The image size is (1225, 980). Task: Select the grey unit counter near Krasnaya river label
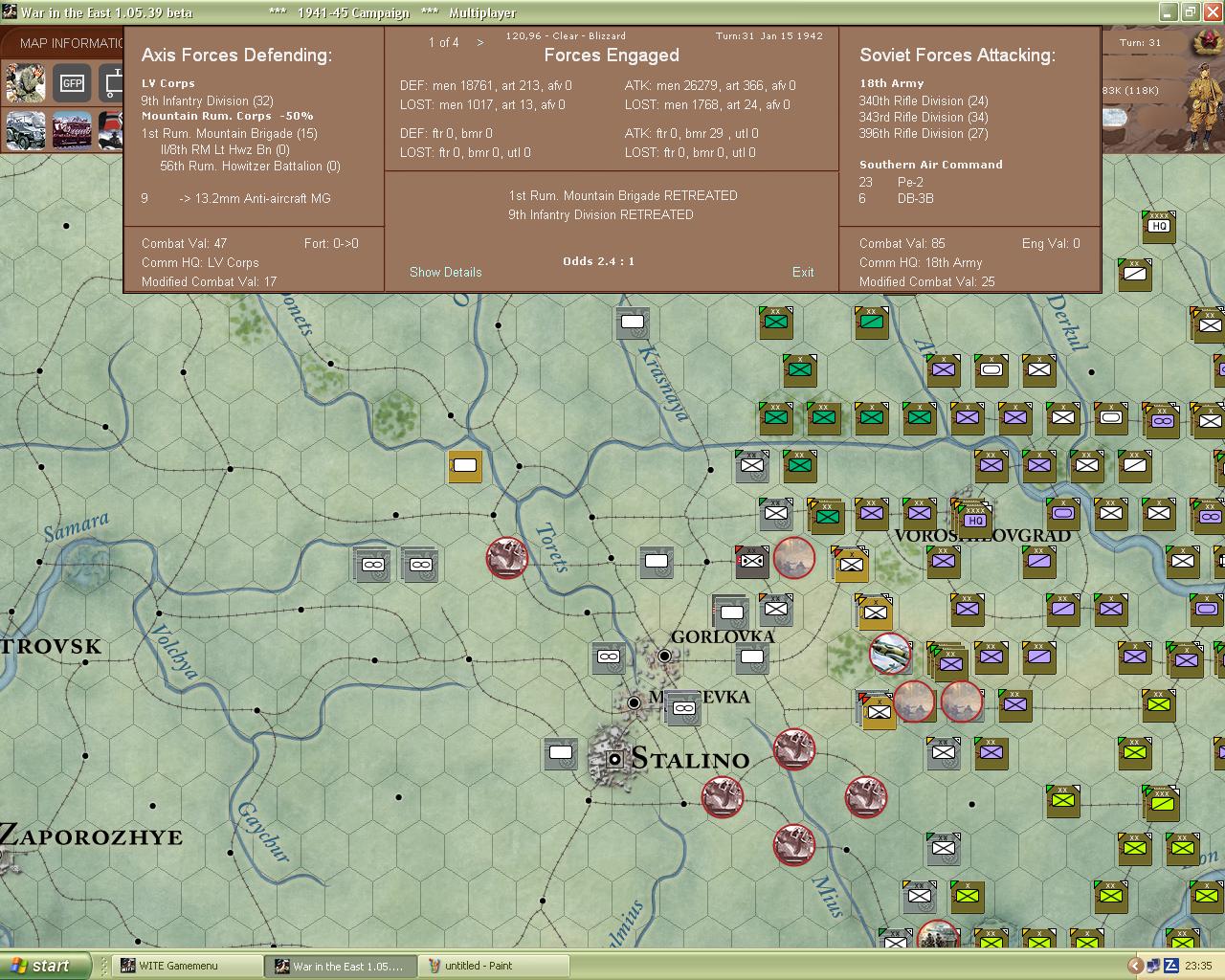point(633,323)
